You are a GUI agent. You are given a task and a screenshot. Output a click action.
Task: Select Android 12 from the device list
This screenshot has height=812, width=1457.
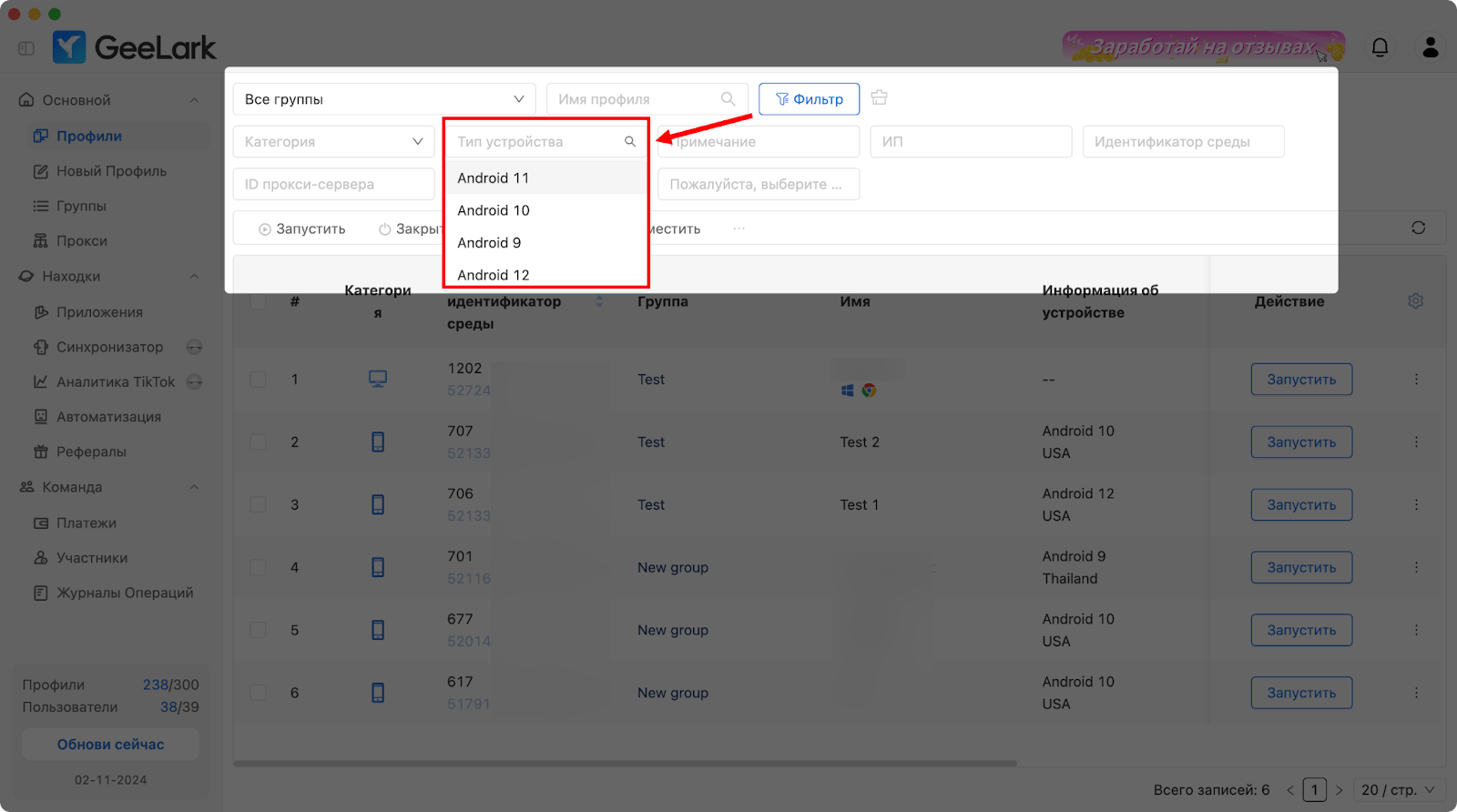545,275
